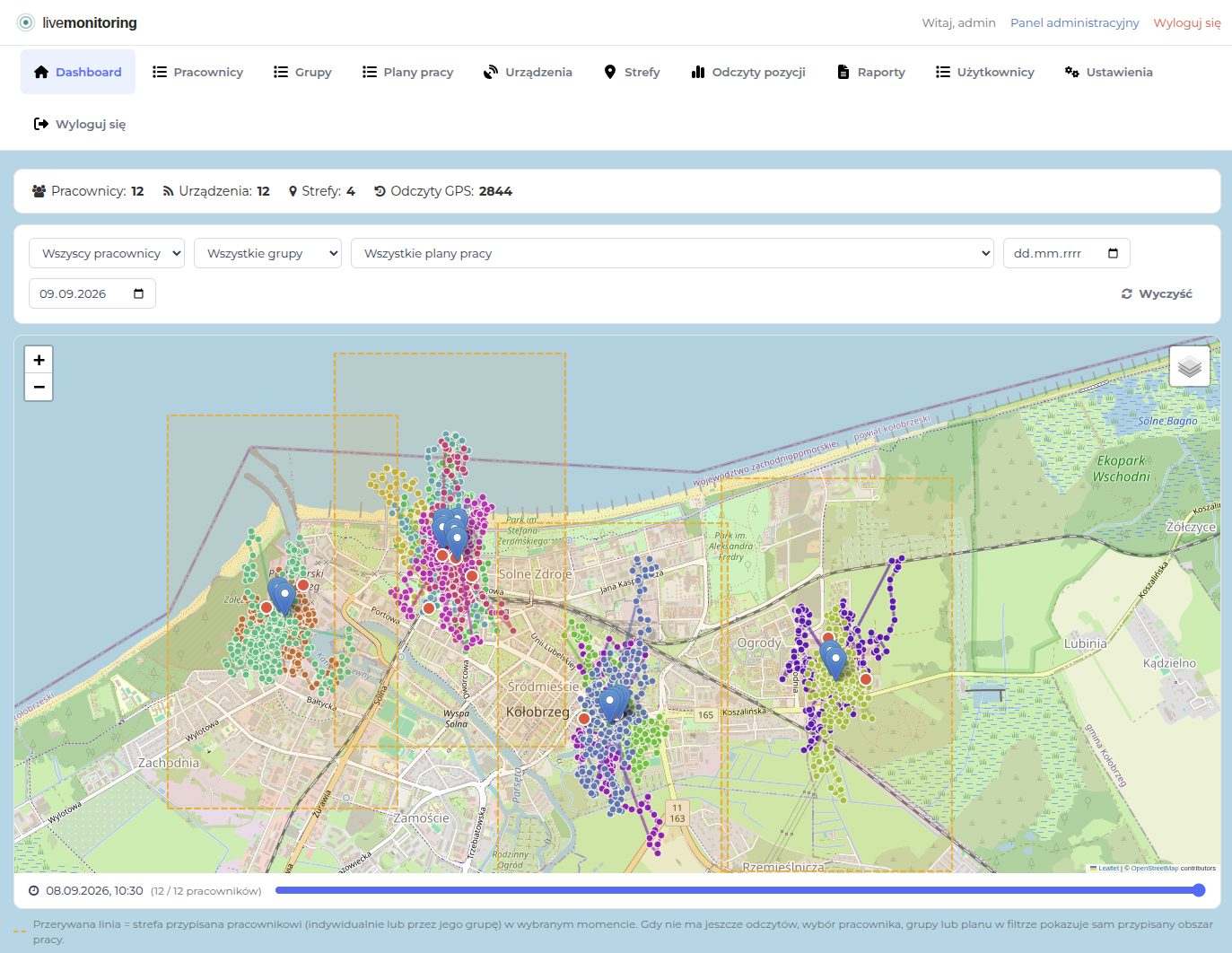Click the livemonitoring logo icon
This screenshot has width=1232, height=953.
click(x=26, y=22)
